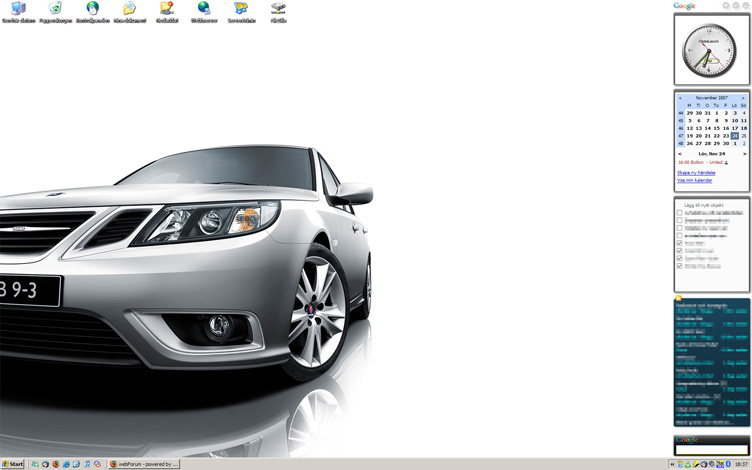Launch Internet Explorer from Quick Launch
752x470 pixels.
[x=66, y=464]
